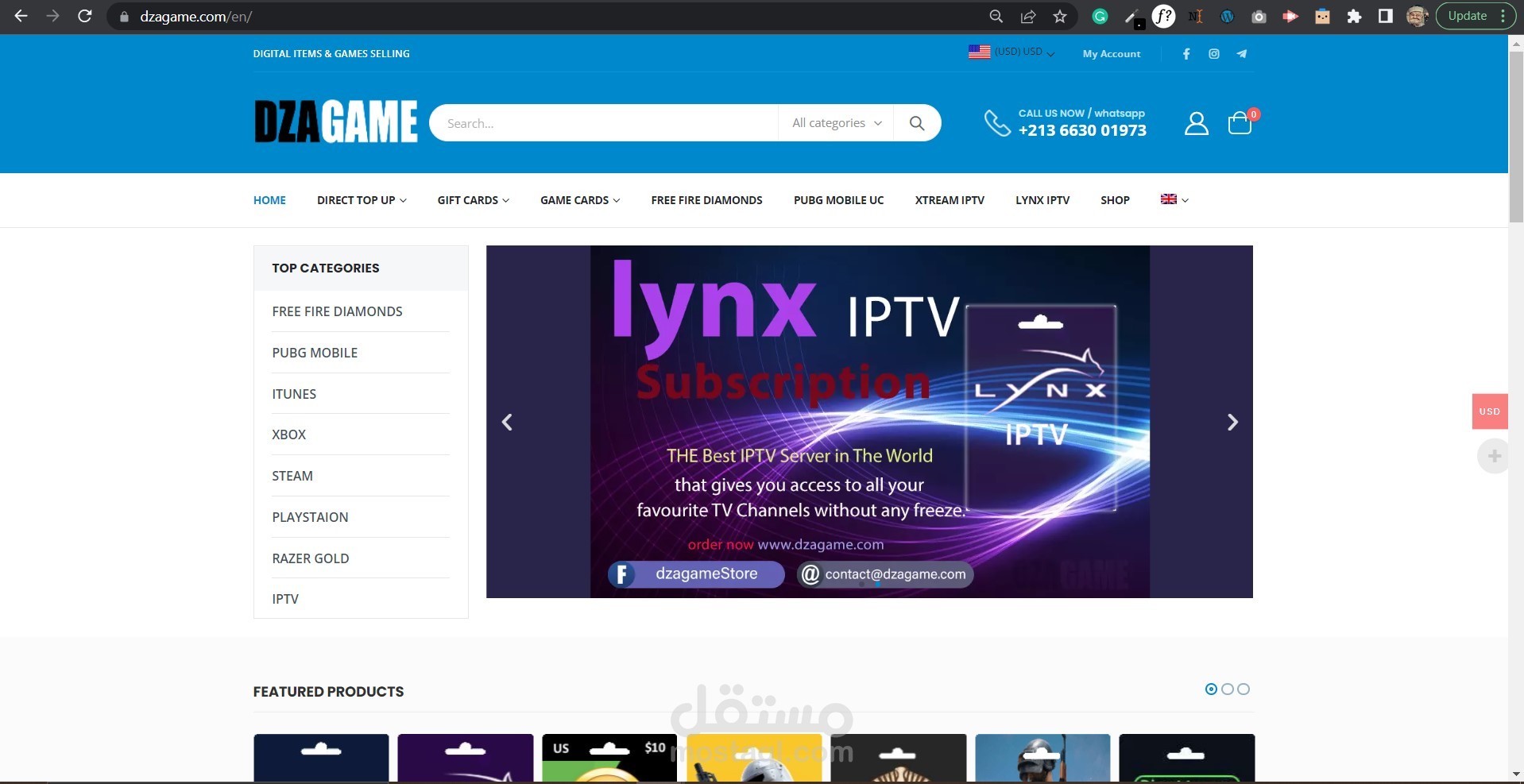Open the UK flag language dropdown

pyautogui.click(x=1174, y=199)
